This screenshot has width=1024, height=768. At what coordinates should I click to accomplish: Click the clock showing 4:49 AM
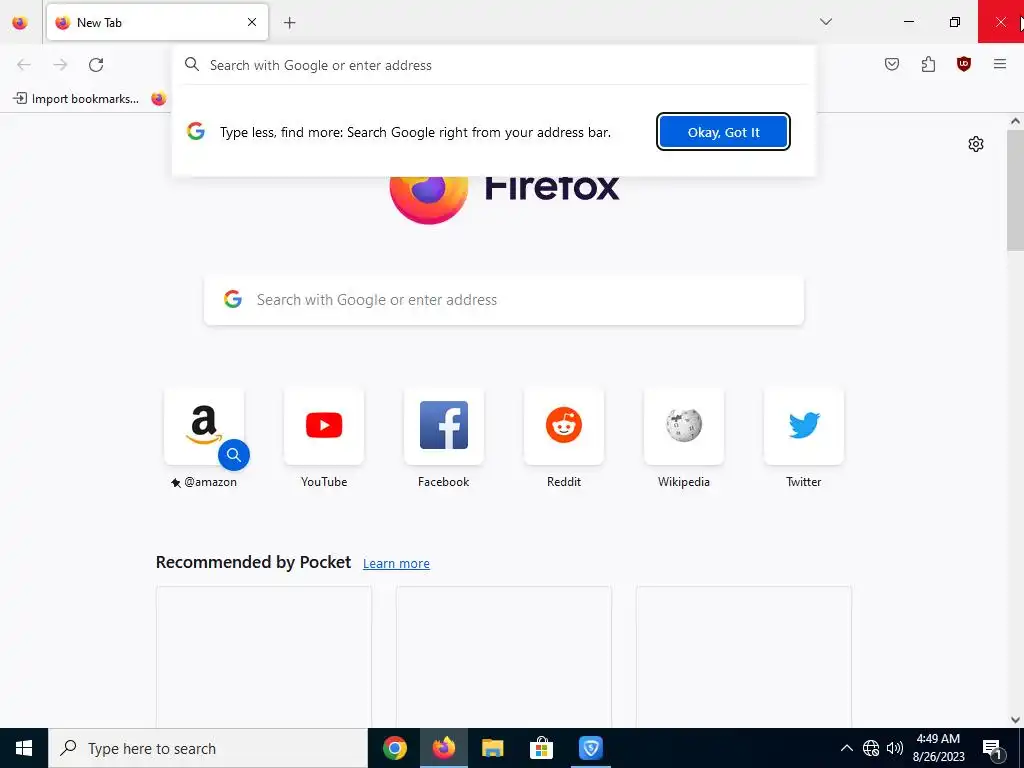(x=938, y=748)
